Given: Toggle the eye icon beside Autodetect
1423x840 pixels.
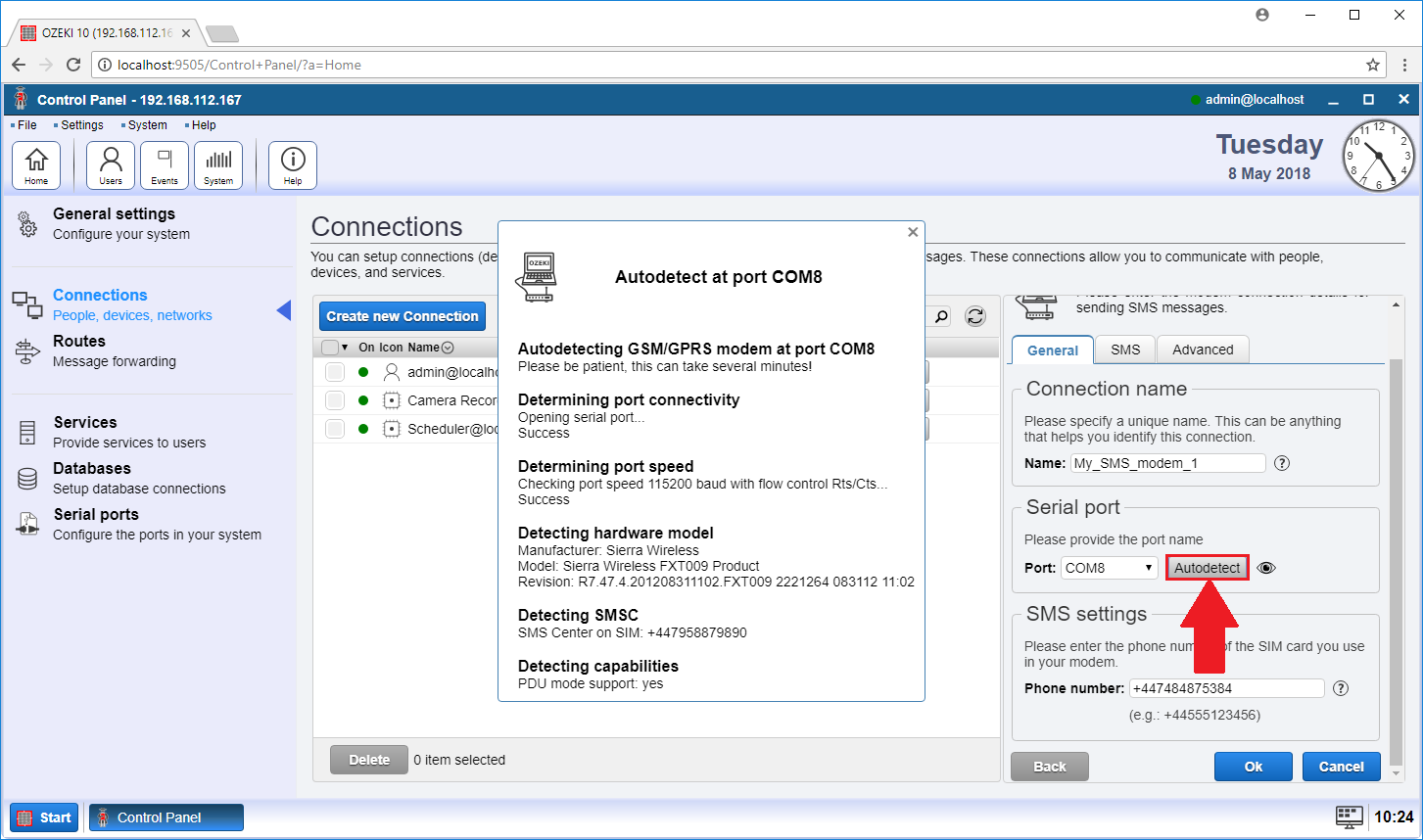Looking at the screenshot, I should pos(1266,568).
